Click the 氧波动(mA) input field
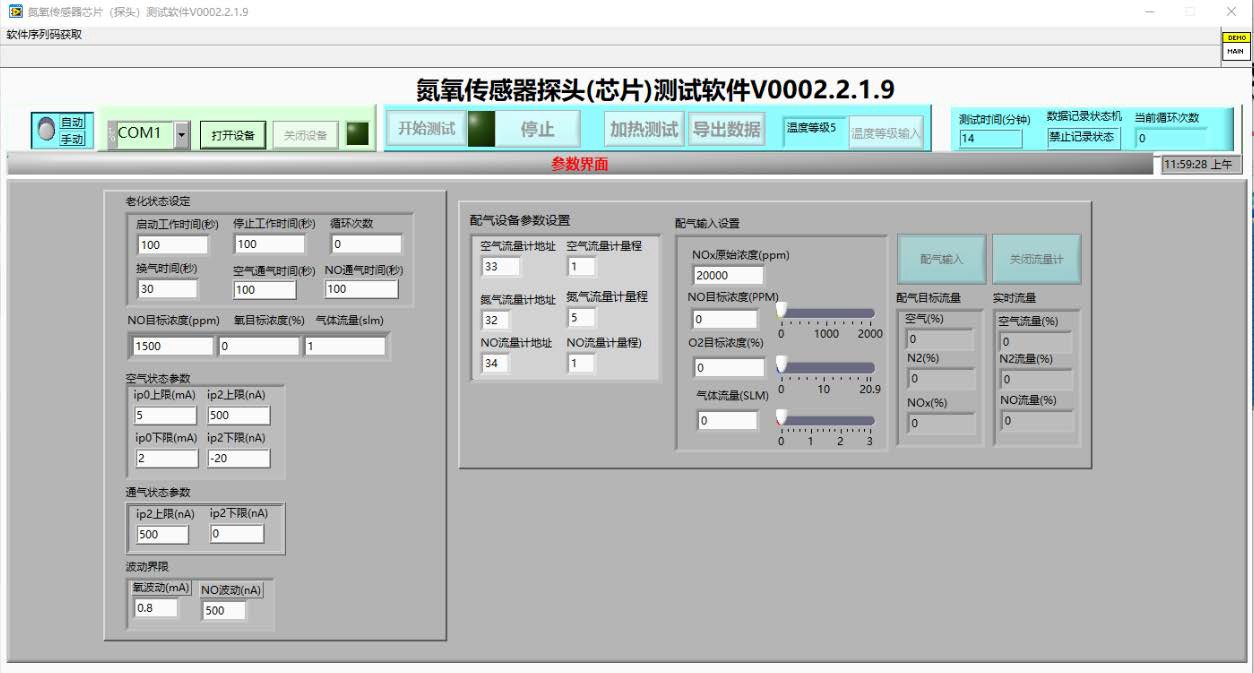1254x673 pixels. pos(155,607)
